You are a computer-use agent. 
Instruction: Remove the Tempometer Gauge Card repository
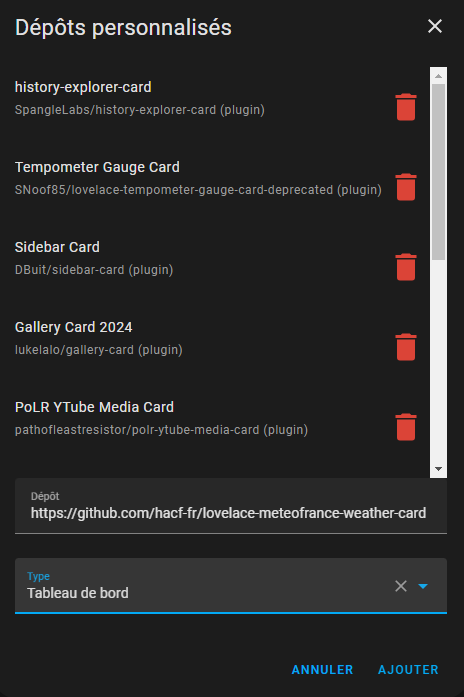pyautogui.click(x=406, y=187)
